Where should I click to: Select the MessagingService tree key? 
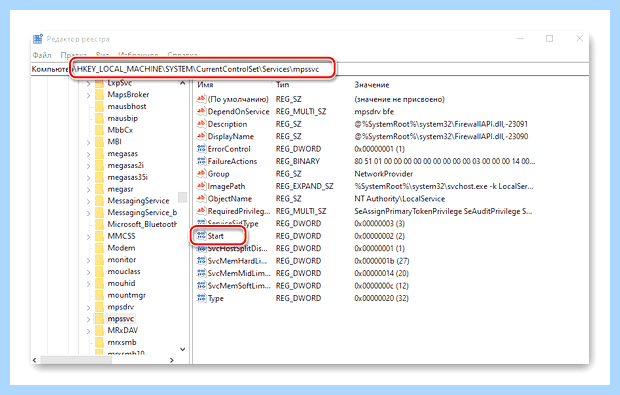(138, 201)
